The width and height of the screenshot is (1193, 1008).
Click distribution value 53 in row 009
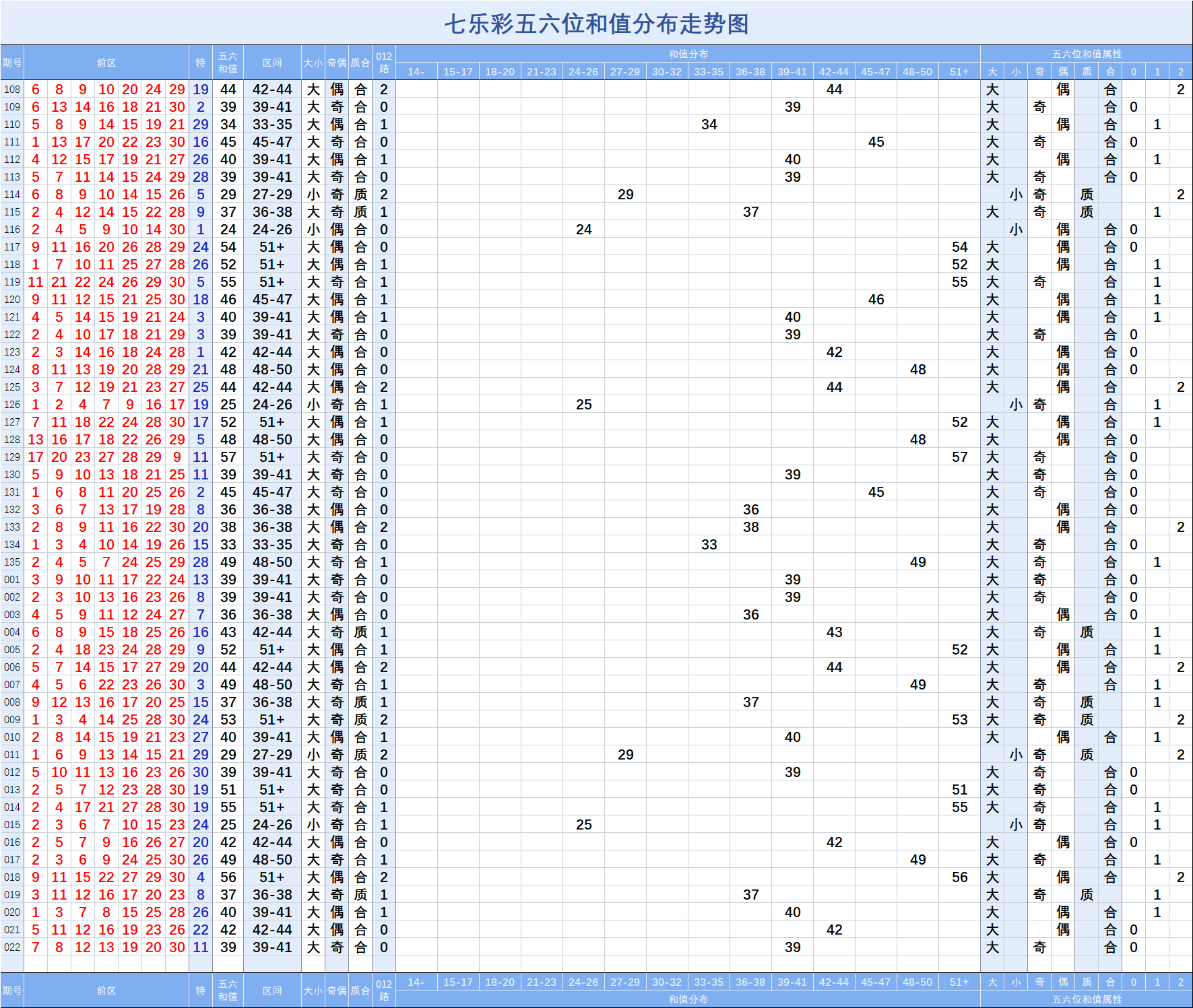click(960, 720)
